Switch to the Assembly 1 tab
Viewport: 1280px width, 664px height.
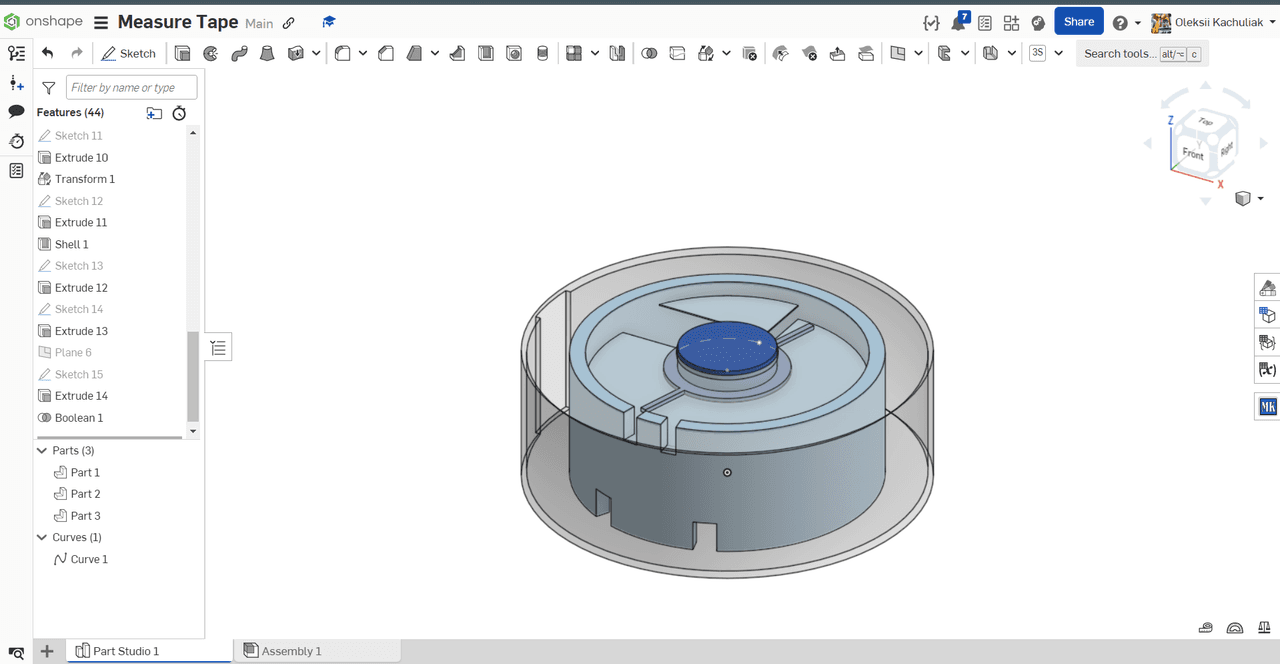(x=290, y=651)
